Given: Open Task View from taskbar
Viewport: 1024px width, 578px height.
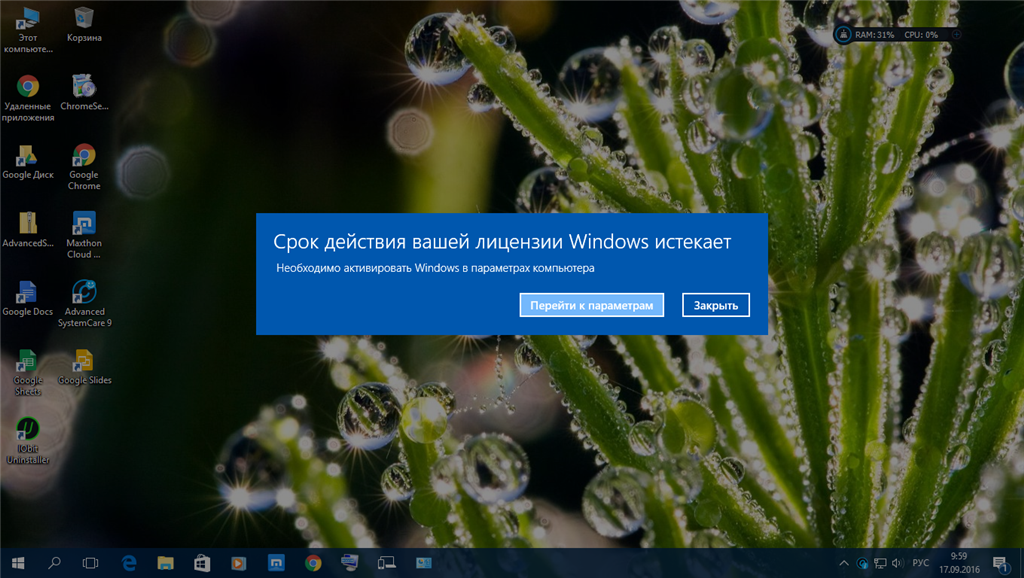Looking at the screenshot, I should click(x=91, y=563).
